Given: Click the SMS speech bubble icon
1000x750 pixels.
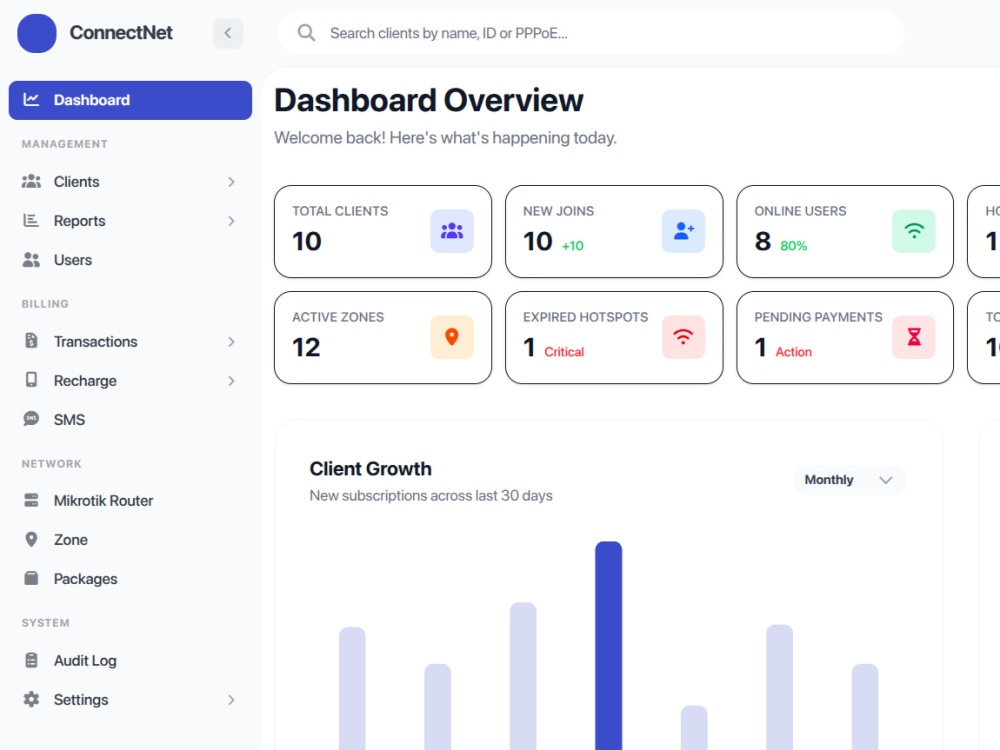Looking at the screenshot, I should 31,418.
